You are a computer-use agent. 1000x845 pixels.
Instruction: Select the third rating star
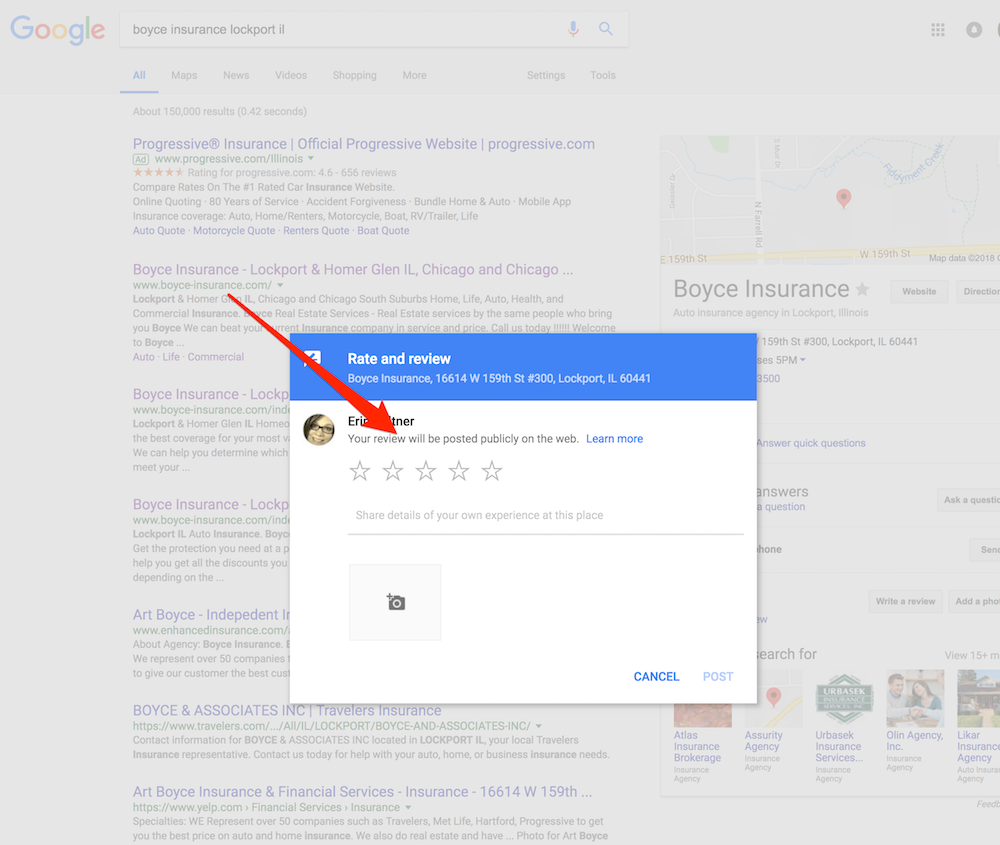(x=426, y=471)
